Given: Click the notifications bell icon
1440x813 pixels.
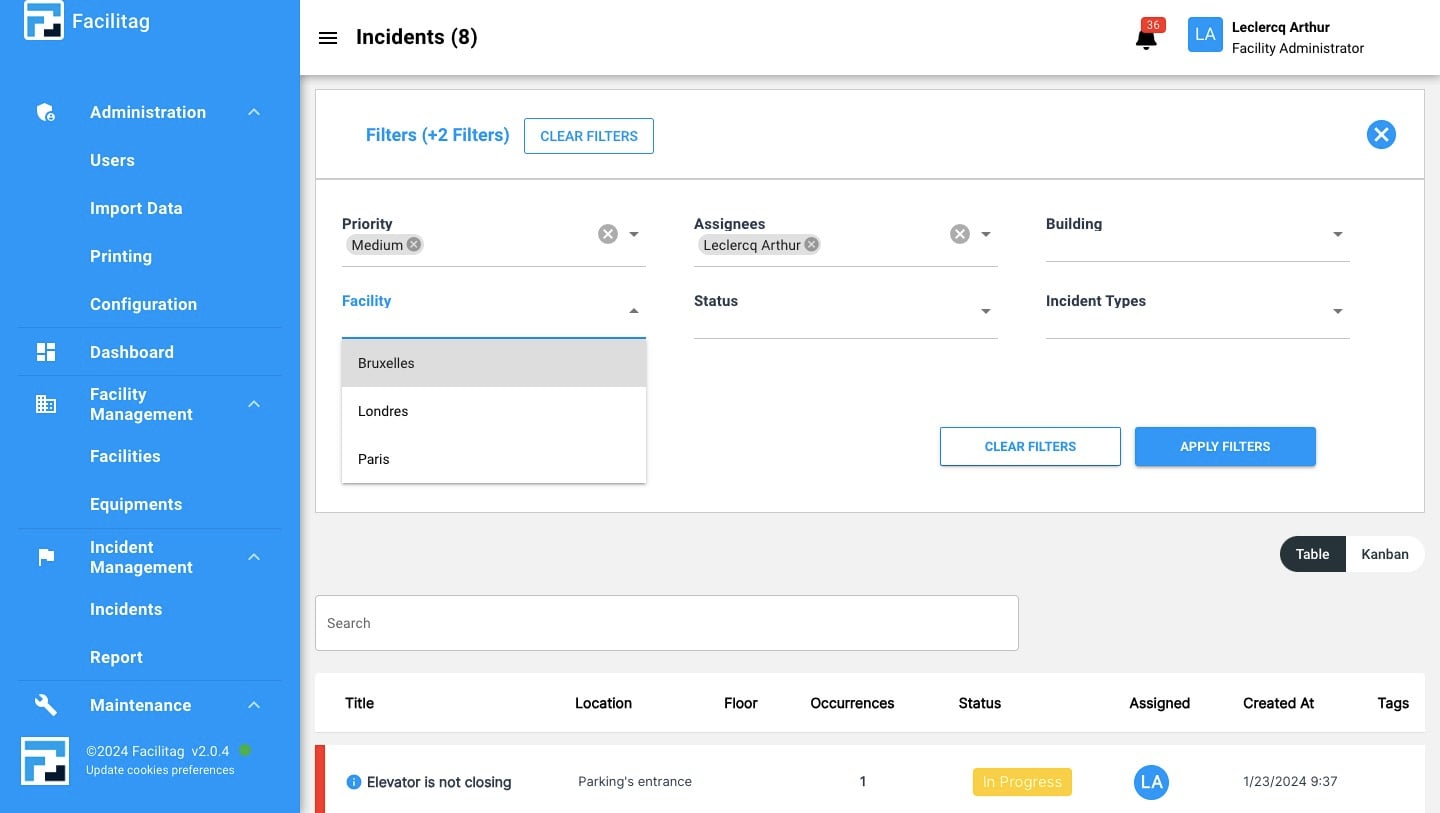Looking at the screenshot, I should point(1145,38).
